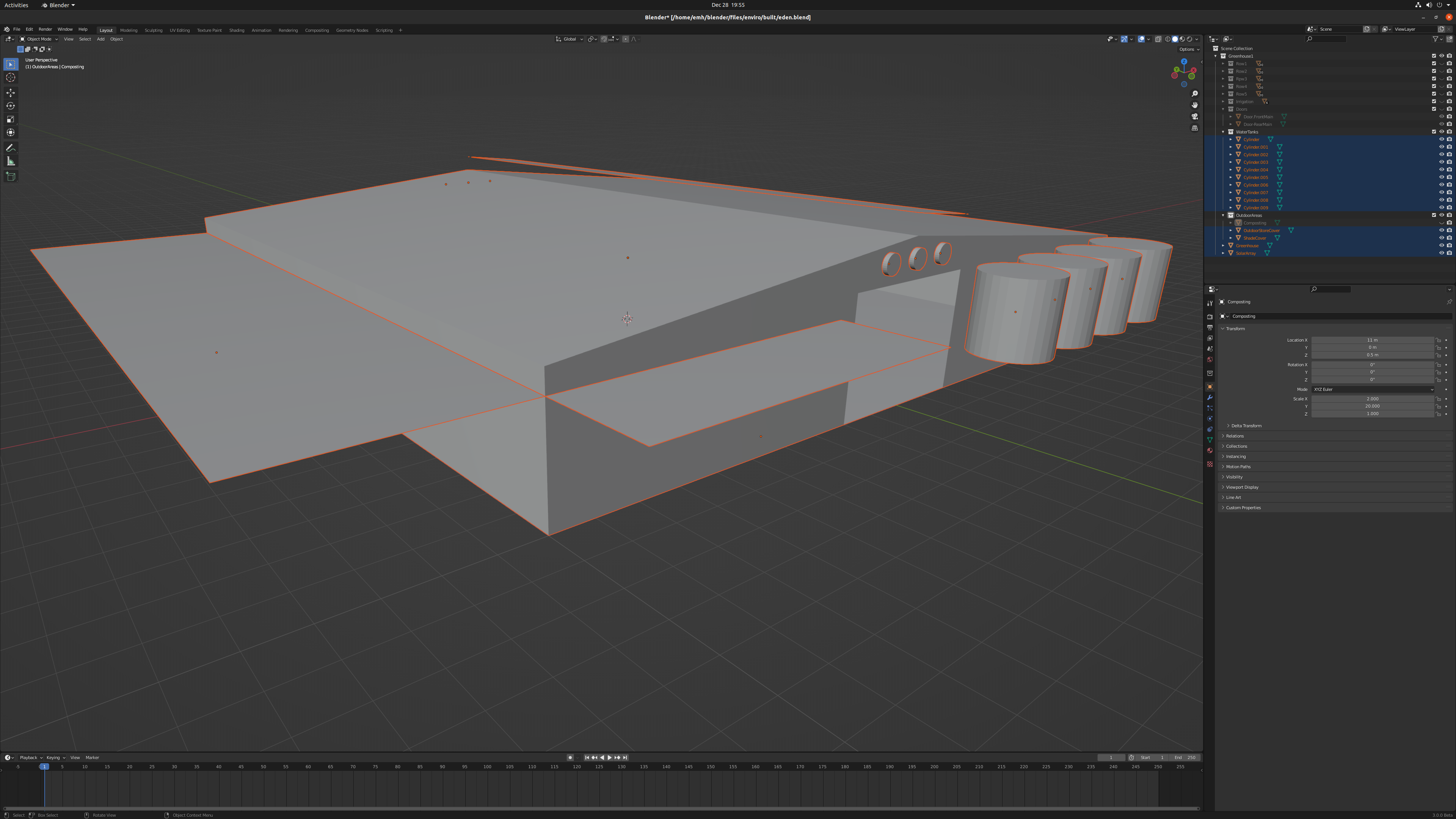Screen dimensions: 1456x819
Task: Open the Render properties tab
Action: click(1210, 317)
